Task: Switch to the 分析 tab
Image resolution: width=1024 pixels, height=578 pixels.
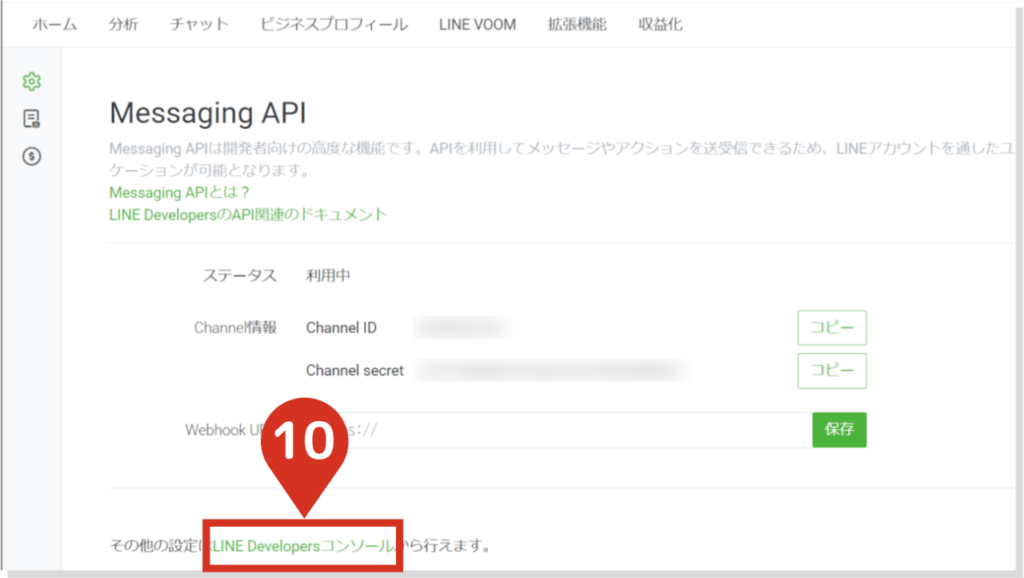Action: click(x=124, y=24)
